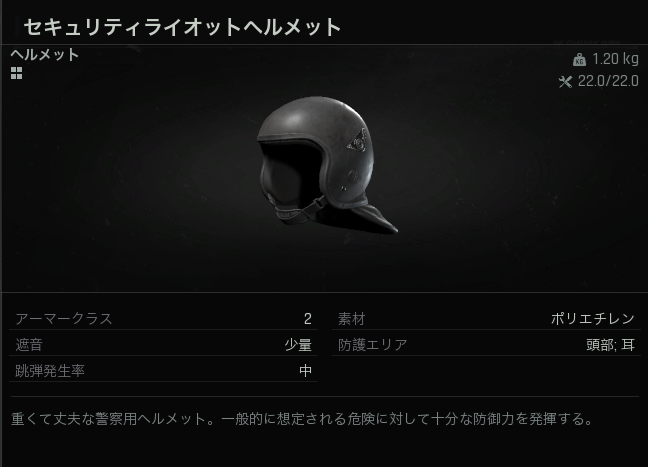Click the helmet 3D preview image
The image size is (648, 467).
327,165
